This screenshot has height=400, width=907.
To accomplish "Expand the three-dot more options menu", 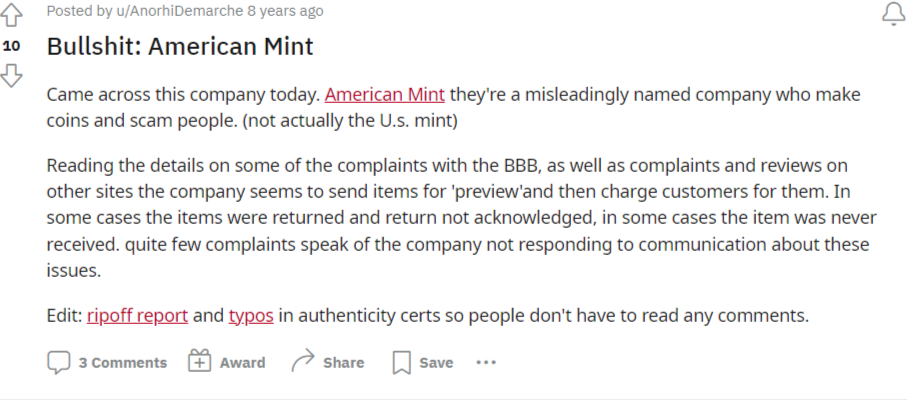I will click(x=486, y=362).
